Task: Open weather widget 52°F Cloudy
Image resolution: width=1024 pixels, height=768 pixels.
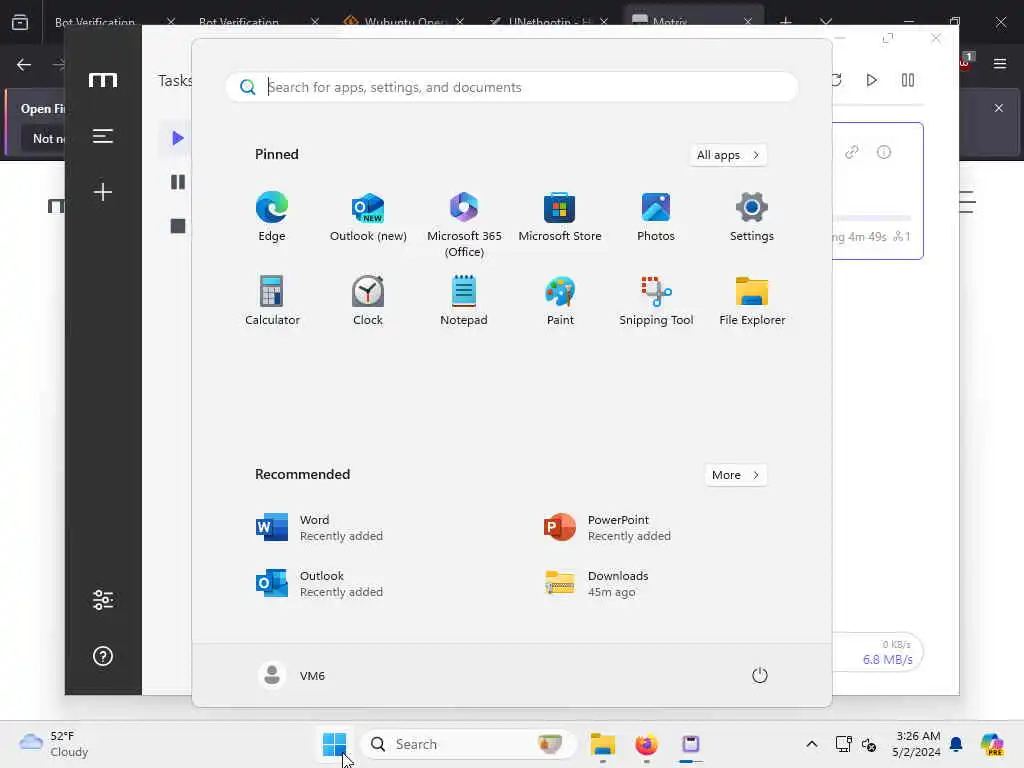Action: [x=54, y=744]
